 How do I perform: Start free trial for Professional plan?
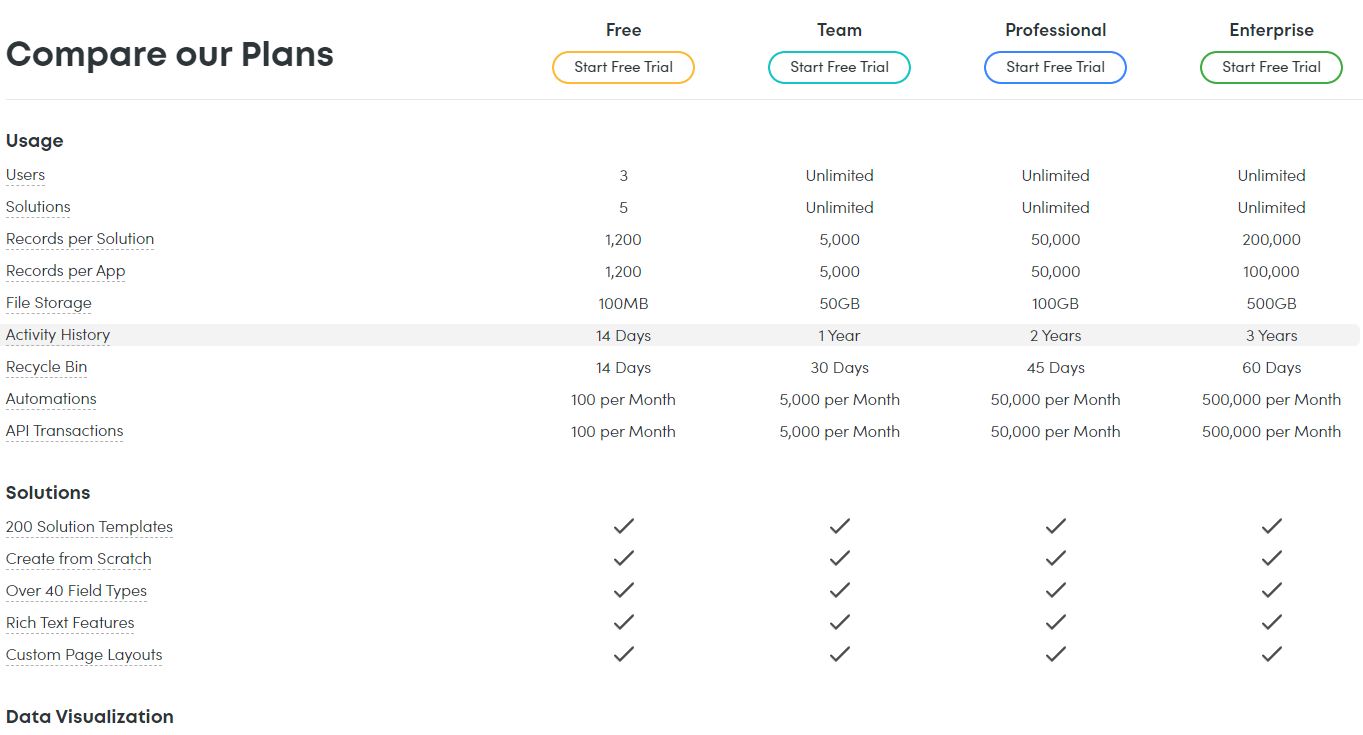(x=1055, y=67)
